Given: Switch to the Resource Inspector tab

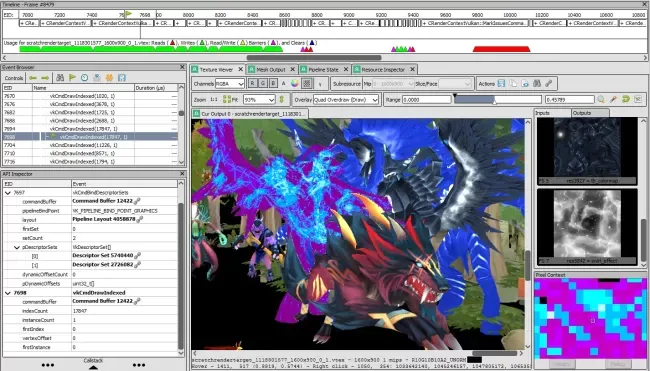Looking at the screenshot, I should click(x=383, y=70).
